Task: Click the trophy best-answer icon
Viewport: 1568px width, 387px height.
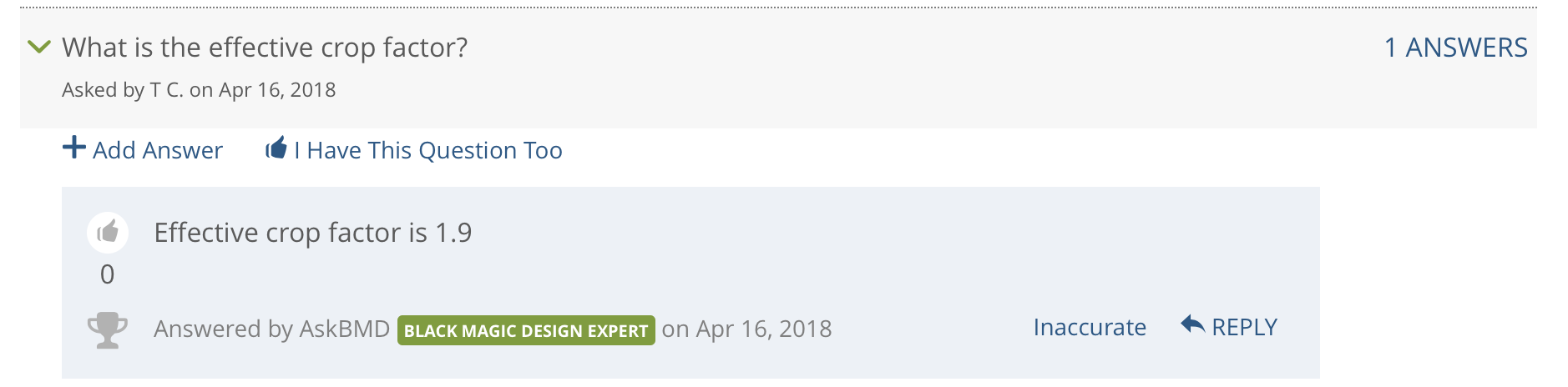Action: tap(108, 330)
